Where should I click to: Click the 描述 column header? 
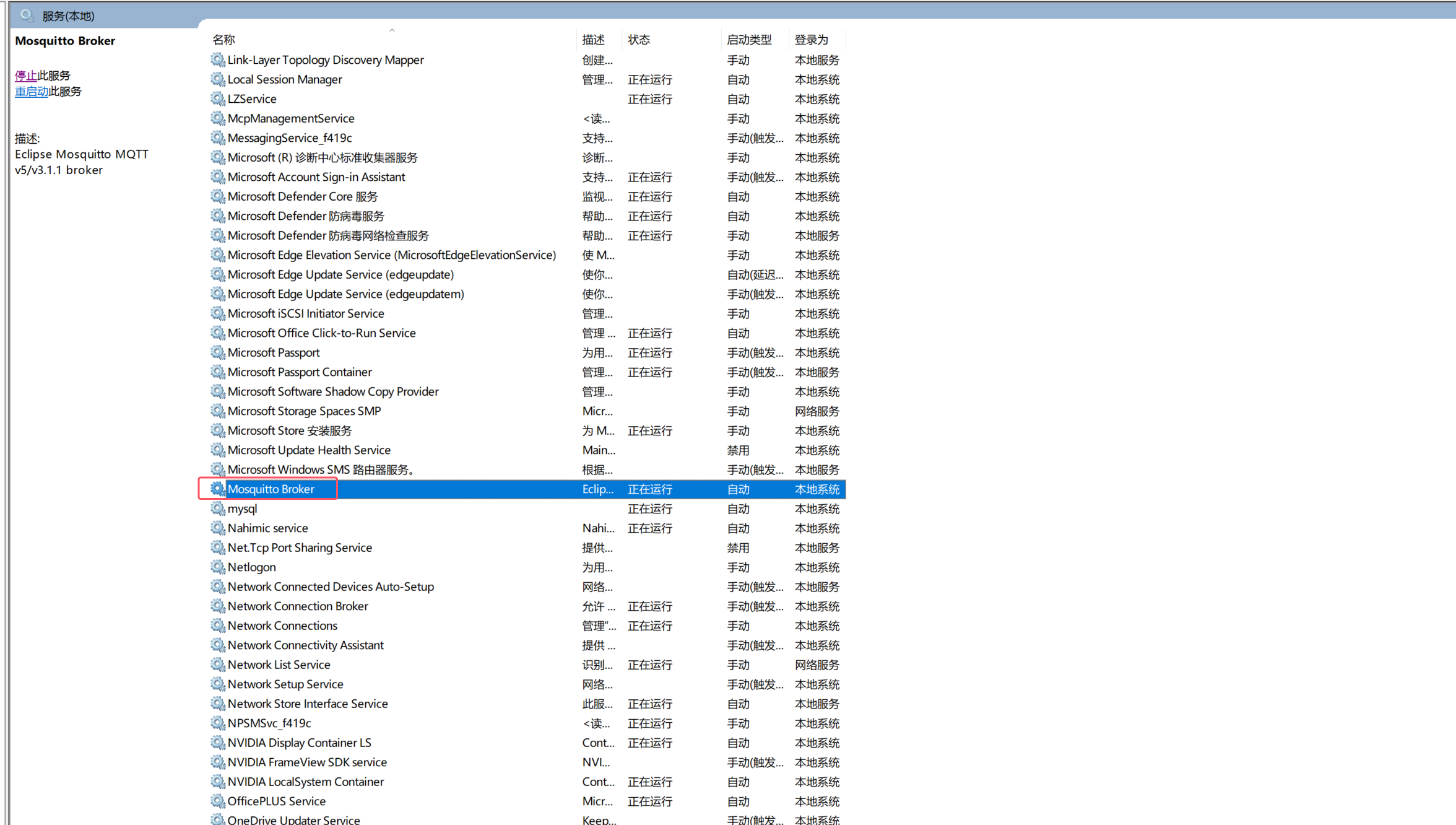click(x=593, y=40)
